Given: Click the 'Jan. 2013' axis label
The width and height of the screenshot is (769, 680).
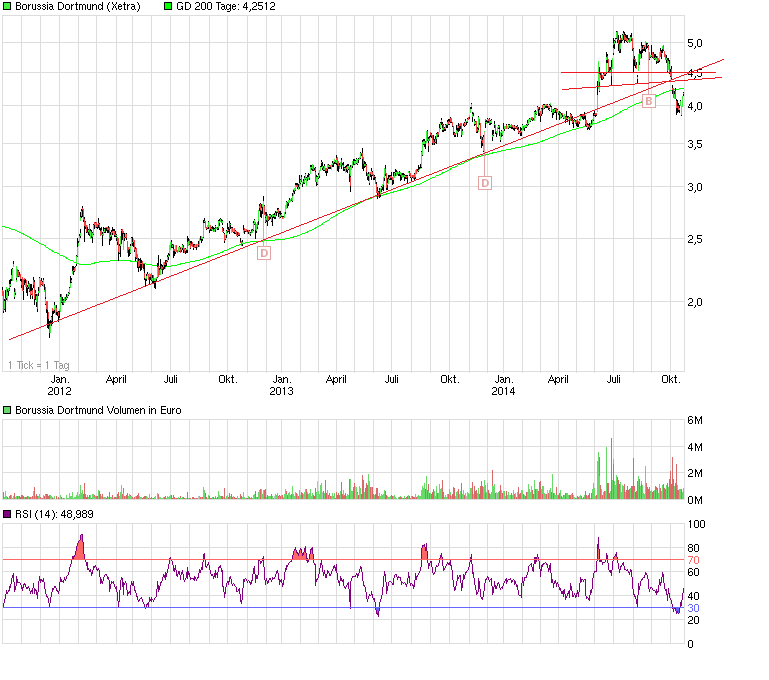Looking at the screenshot, I should 282,385.
